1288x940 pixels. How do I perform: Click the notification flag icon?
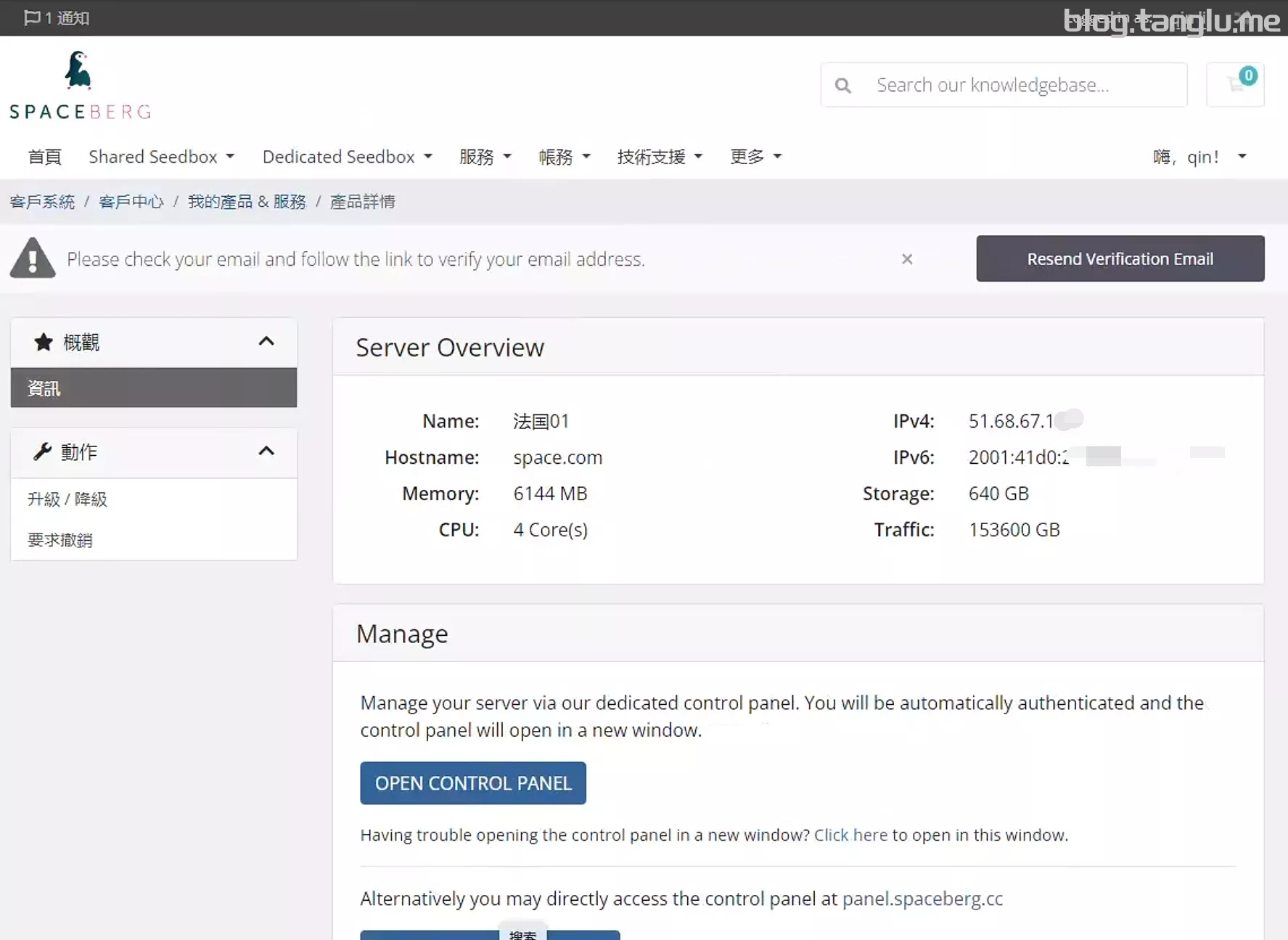[31, 17]
